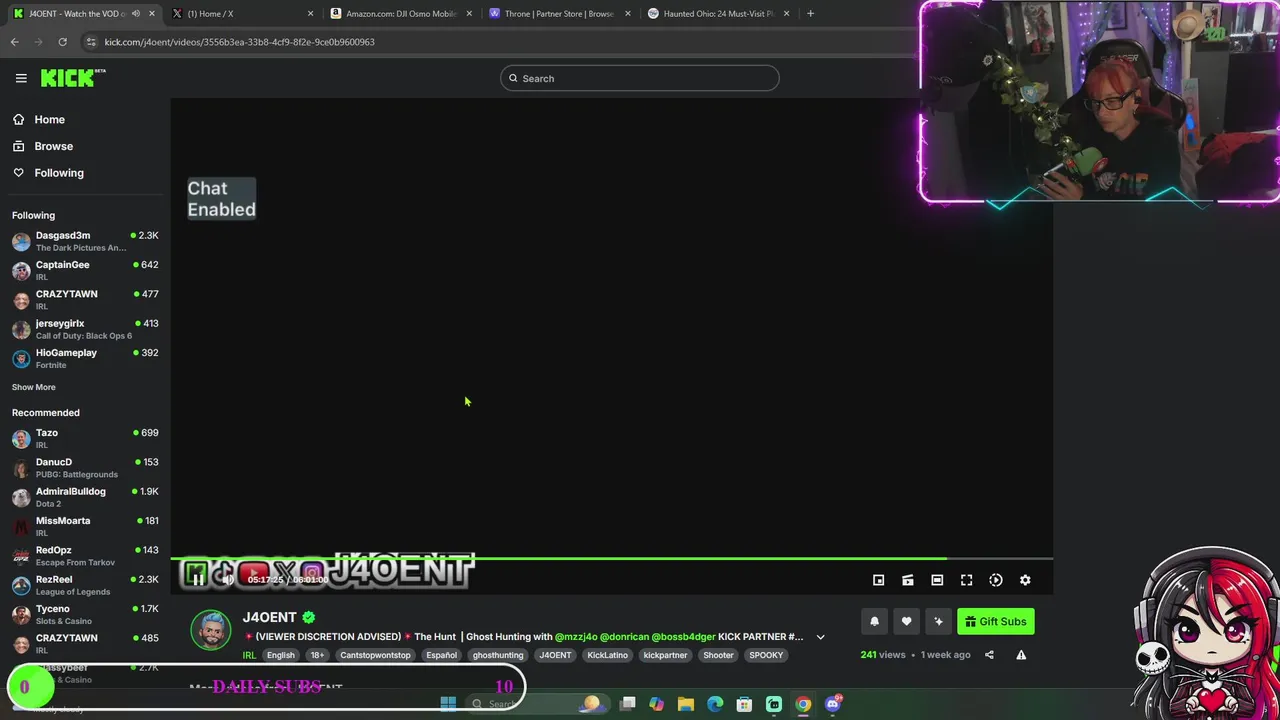Screen dimensions: 1280x720
Task: Open the AdmiralBulldog channel
Action: coord(84,497)
